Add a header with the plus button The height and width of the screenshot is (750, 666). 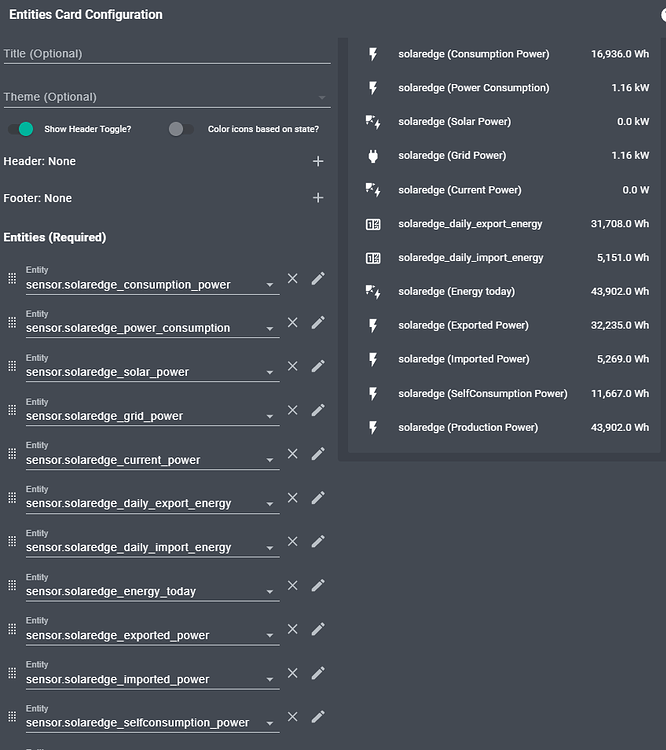[x=318, y=161]
